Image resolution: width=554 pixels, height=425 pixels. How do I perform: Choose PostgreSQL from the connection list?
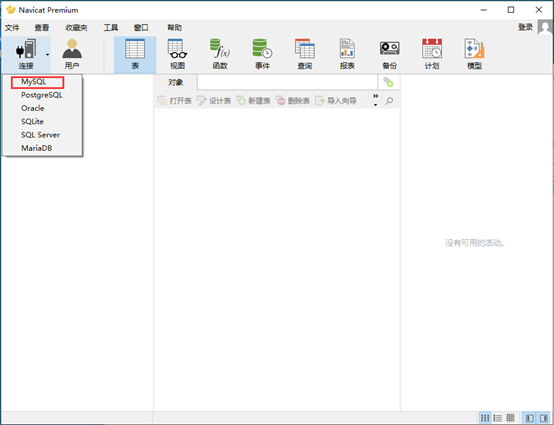click(x=42, y=95)
